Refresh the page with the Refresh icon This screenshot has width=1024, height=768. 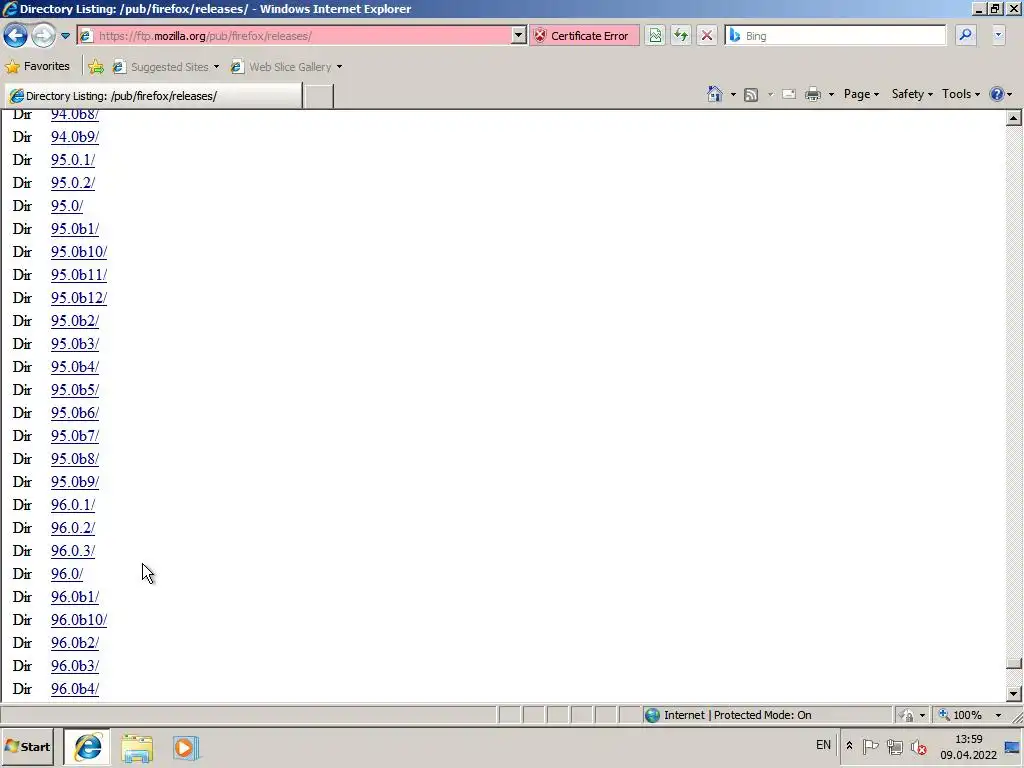tap(680, 36)
